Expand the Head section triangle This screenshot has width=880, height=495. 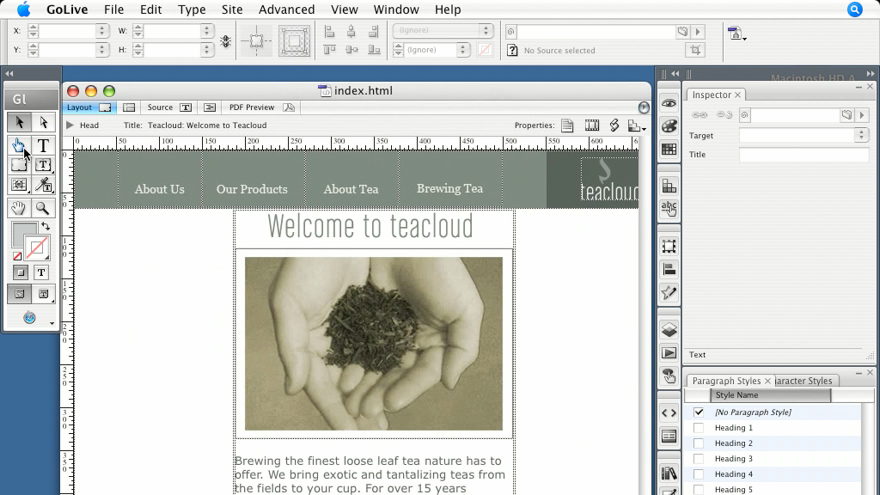tap(70, 125)
